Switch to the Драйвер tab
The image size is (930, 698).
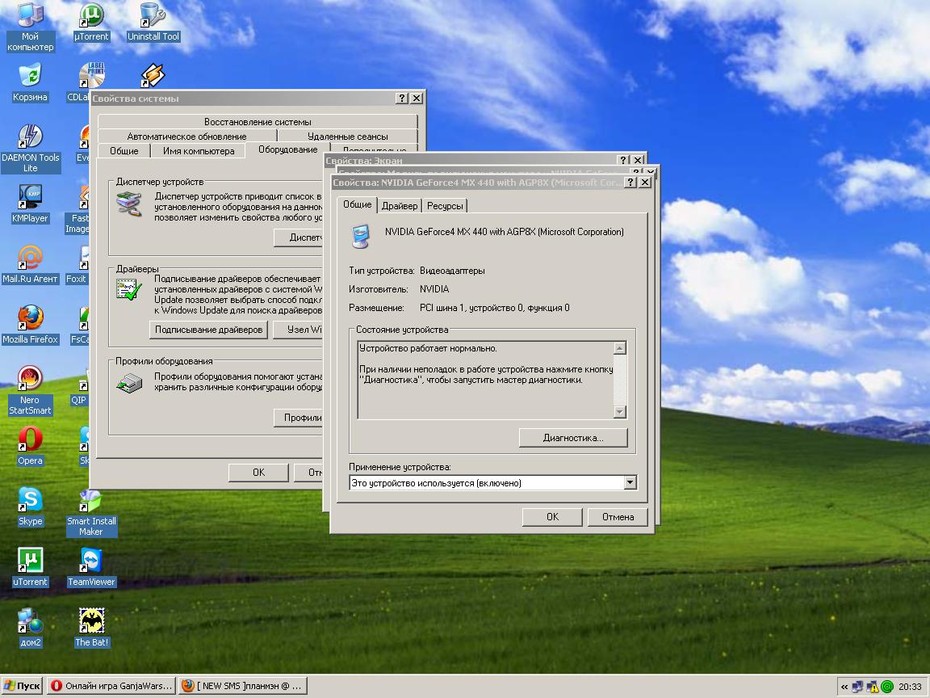point(399,206)
